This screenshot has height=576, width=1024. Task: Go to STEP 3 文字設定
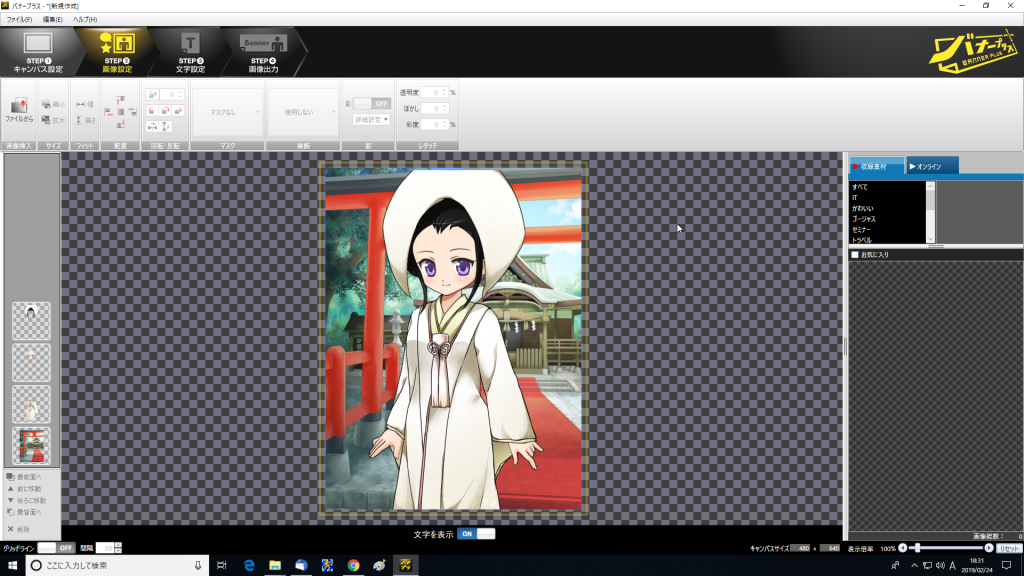191,52
